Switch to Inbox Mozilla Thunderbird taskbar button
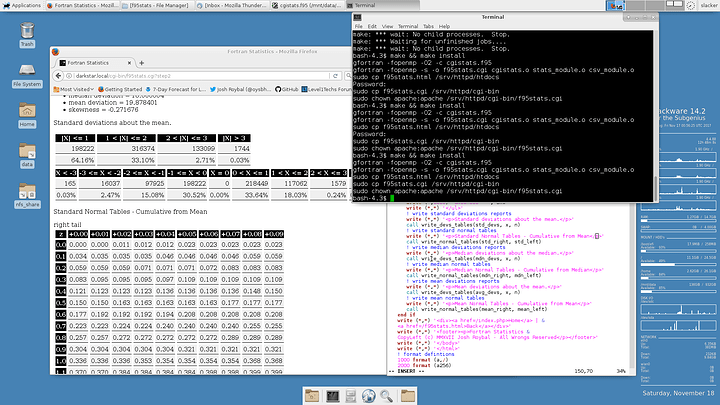 [231, 5]
